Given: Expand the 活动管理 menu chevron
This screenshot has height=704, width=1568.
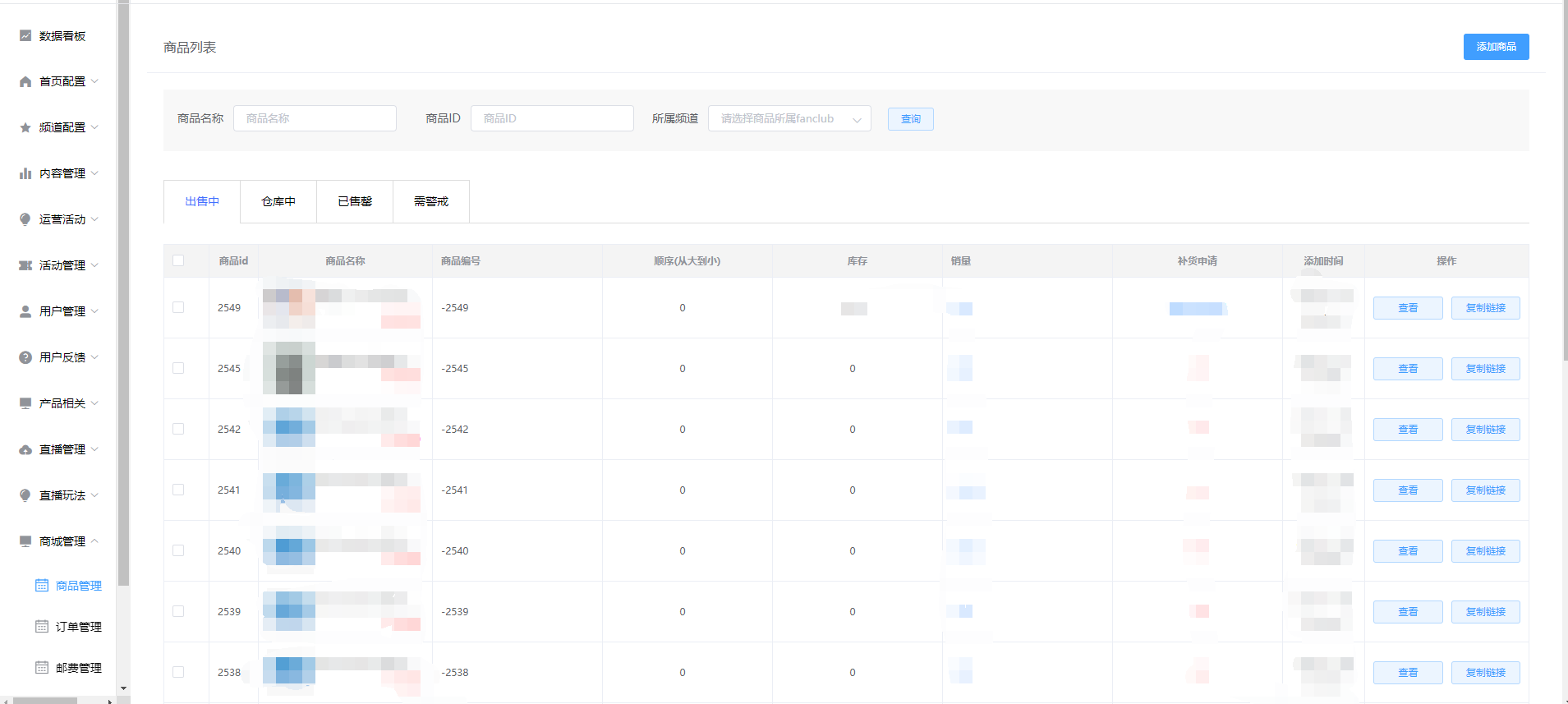Looking at the screenshot, I should [94, 265].
